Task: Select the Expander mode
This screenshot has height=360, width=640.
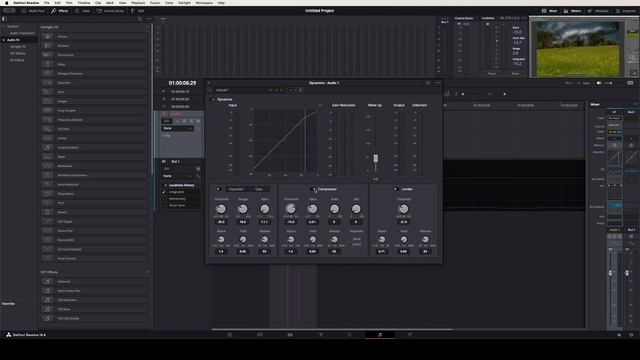Action: coord(236,189)
